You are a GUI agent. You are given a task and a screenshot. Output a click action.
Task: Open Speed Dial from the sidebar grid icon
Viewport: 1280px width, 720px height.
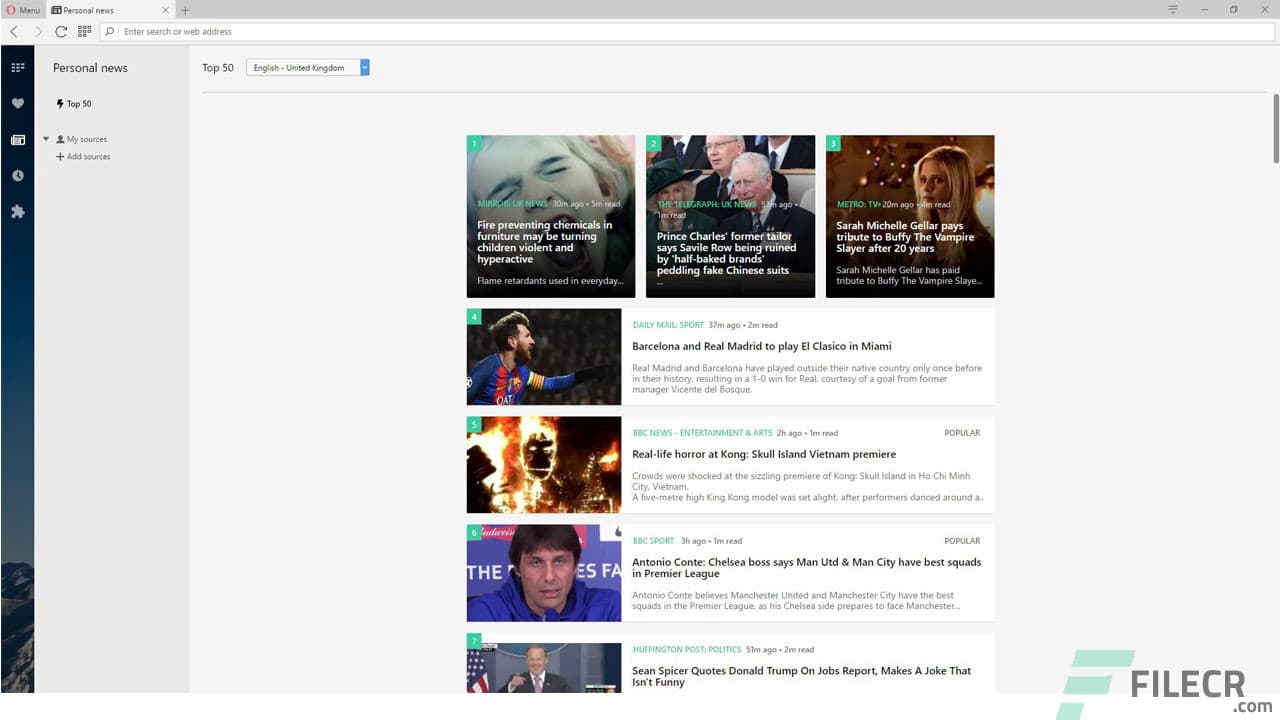tap(17, 67)
